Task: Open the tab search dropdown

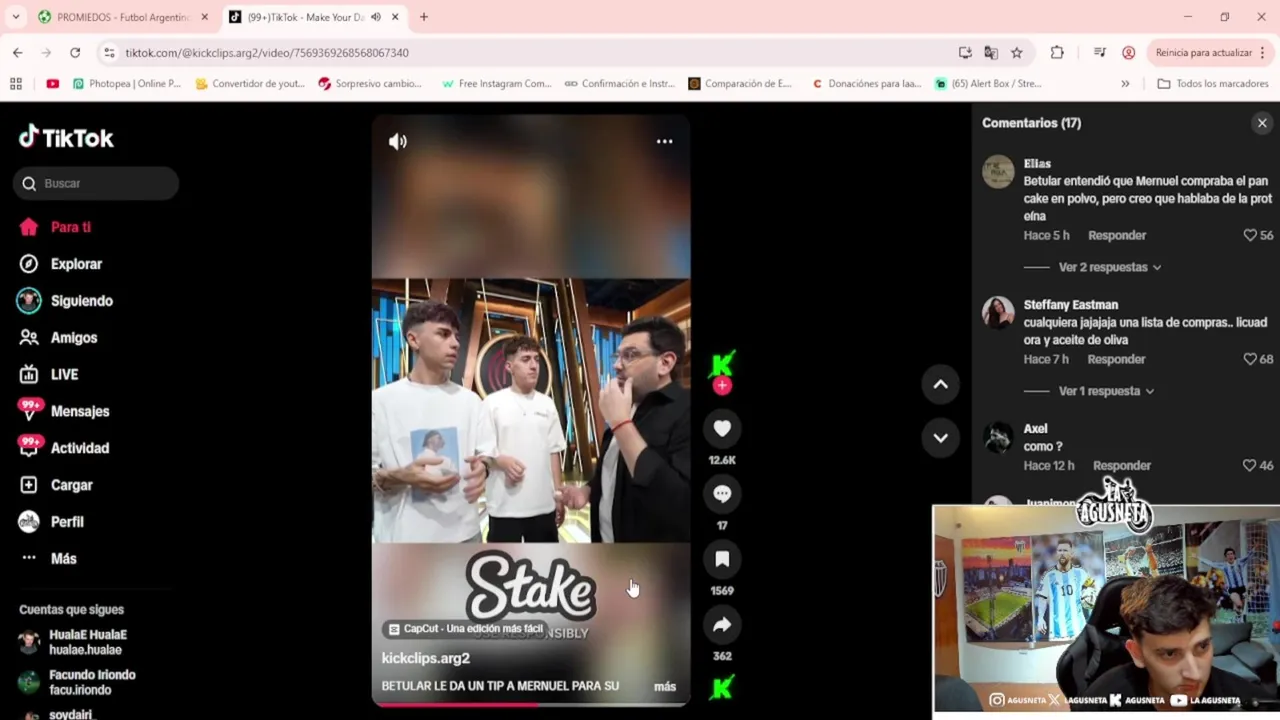Action: tap(15, 17)
